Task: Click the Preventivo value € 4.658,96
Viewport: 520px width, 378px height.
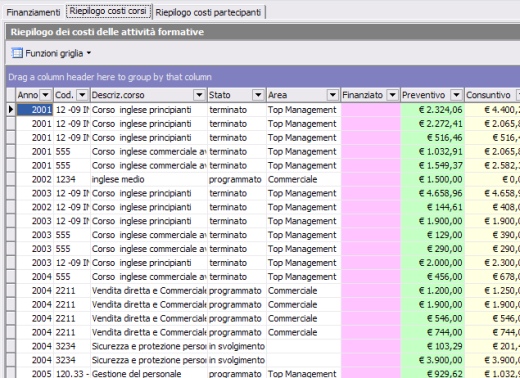Action: [433, 193]
